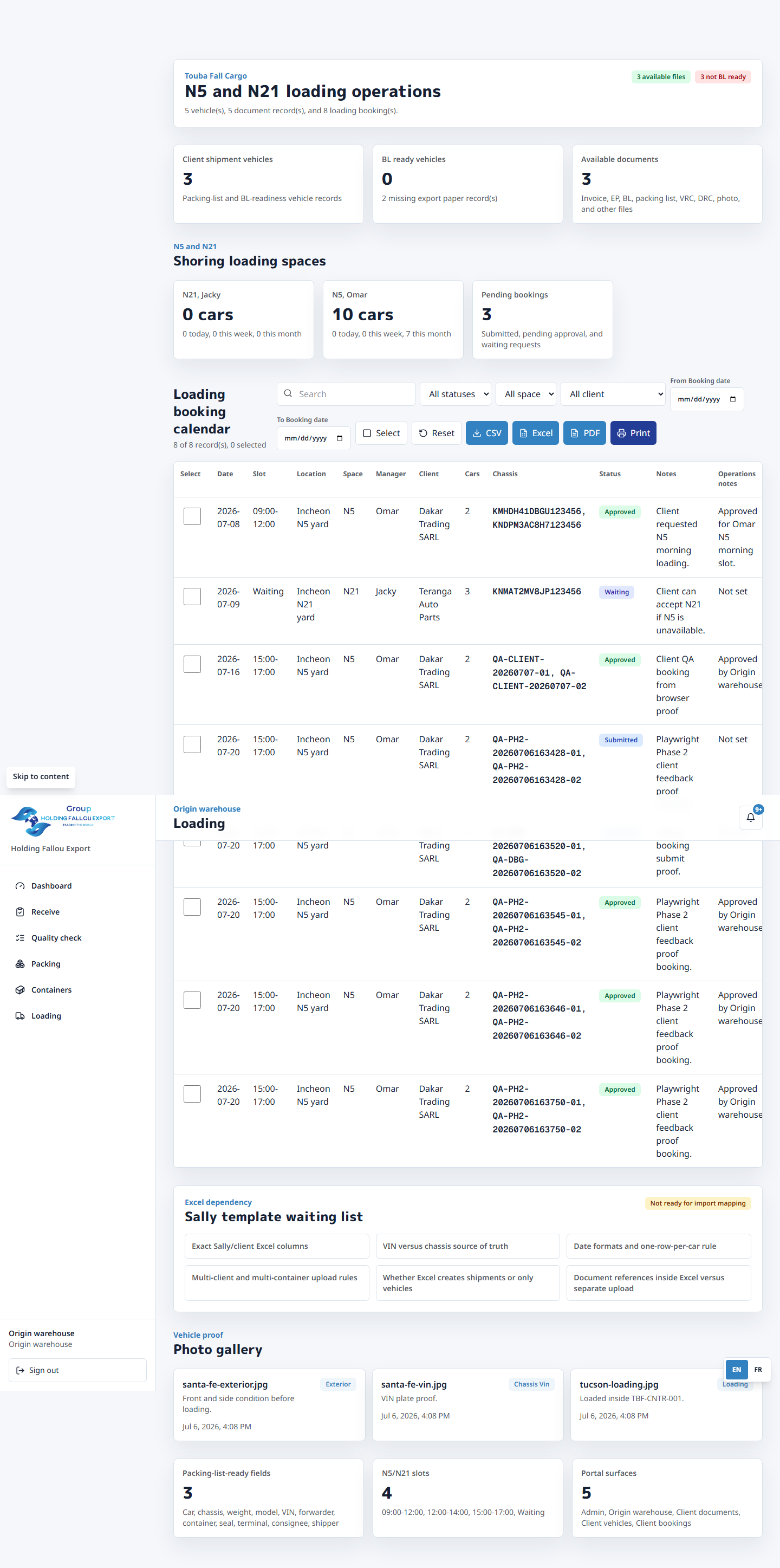Click the download icon on CSV button
The image size is (780, 1568).
[477, 433]
